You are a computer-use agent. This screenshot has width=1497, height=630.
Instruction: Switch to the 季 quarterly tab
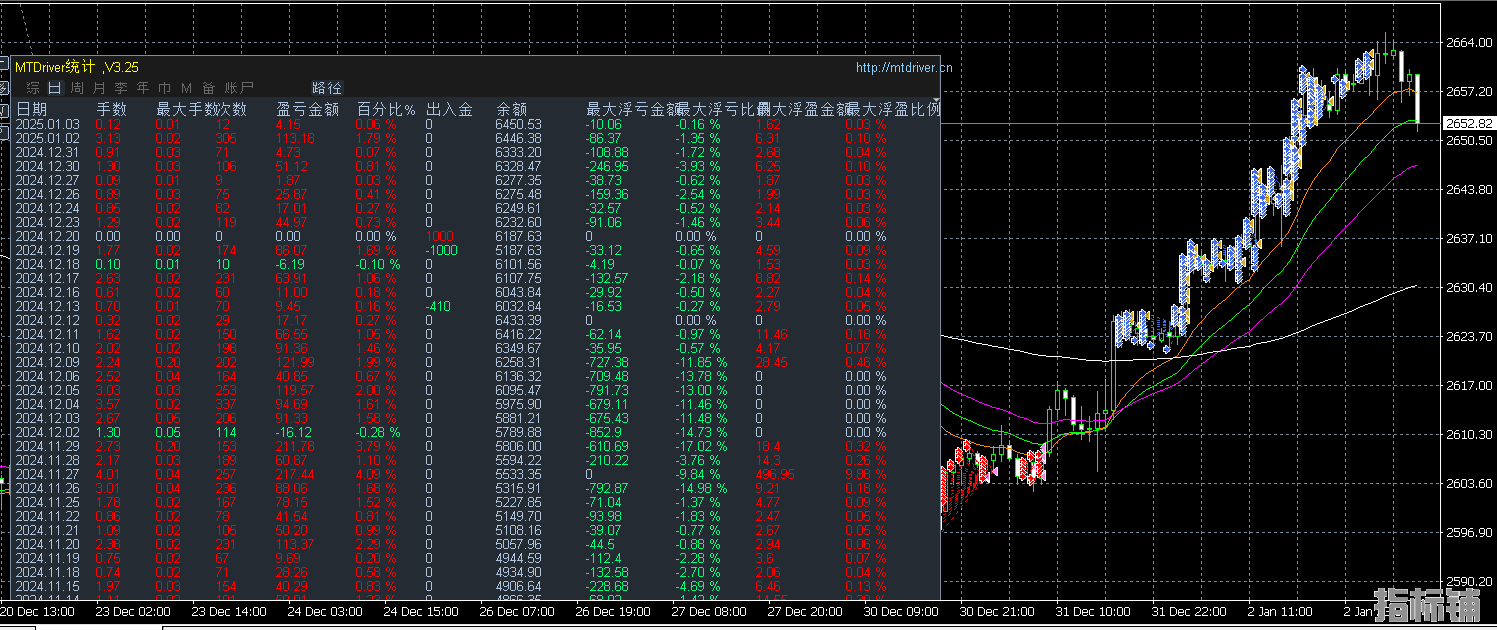120,88
